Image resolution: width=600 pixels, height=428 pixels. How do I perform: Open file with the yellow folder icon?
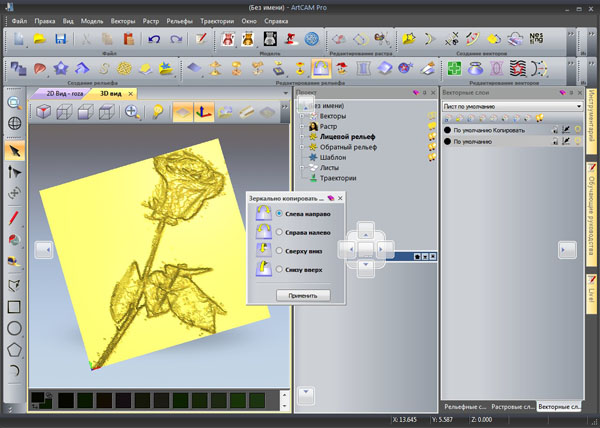40,39
